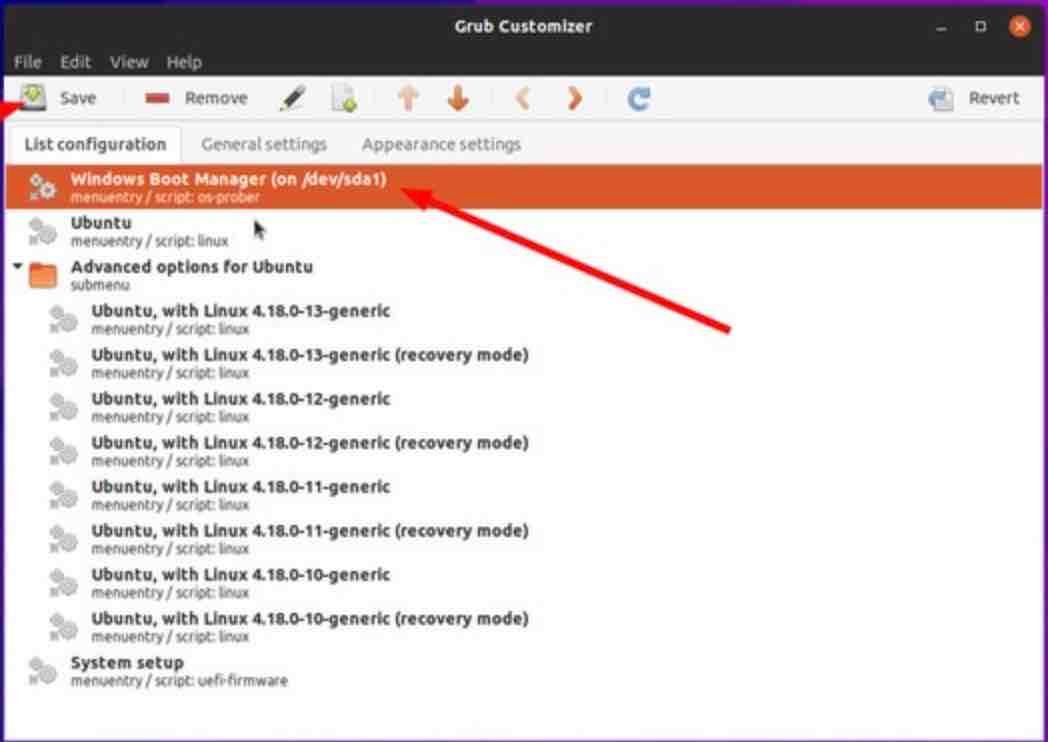This screenshot has height=742, width=1048.
Task: Click the left arrow to remove from submenu
Action: [523, 98]
